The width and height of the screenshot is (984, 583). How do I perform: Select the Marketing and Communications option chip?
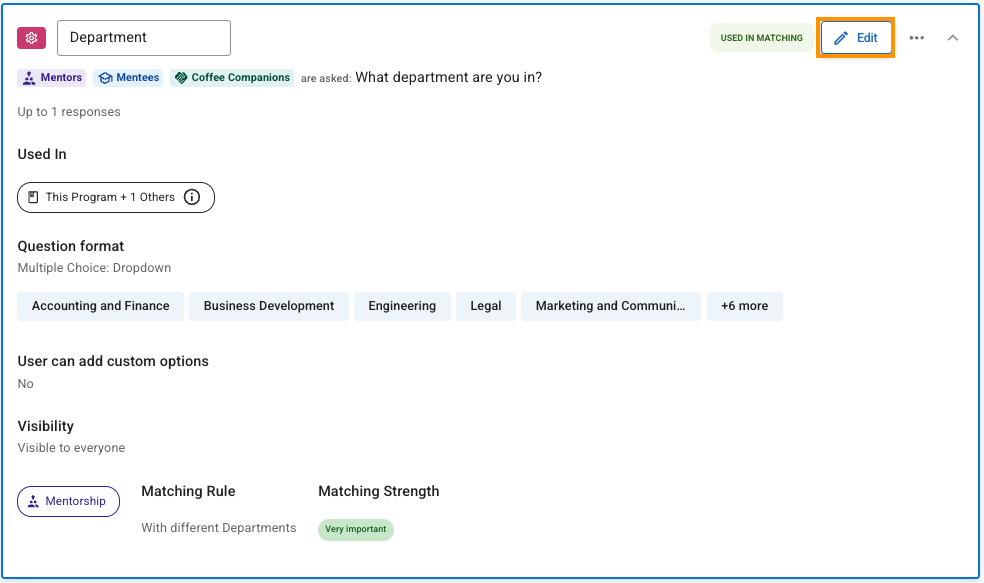(x=610, y=306)
